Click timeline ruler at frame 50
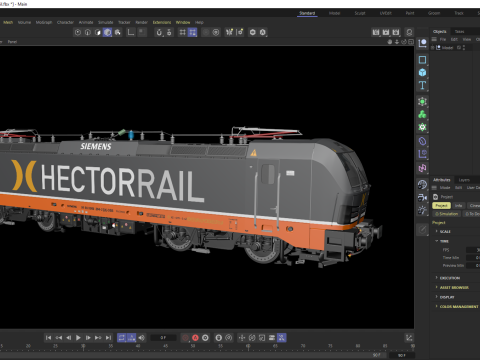Viewport: 480px width, 360px height. coord(193,347)
